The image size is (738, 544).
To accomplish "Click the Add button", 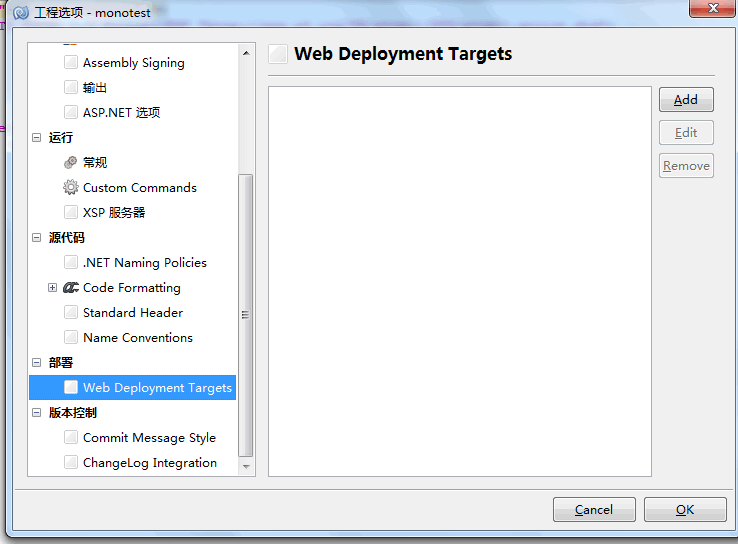I will (686, 100).
